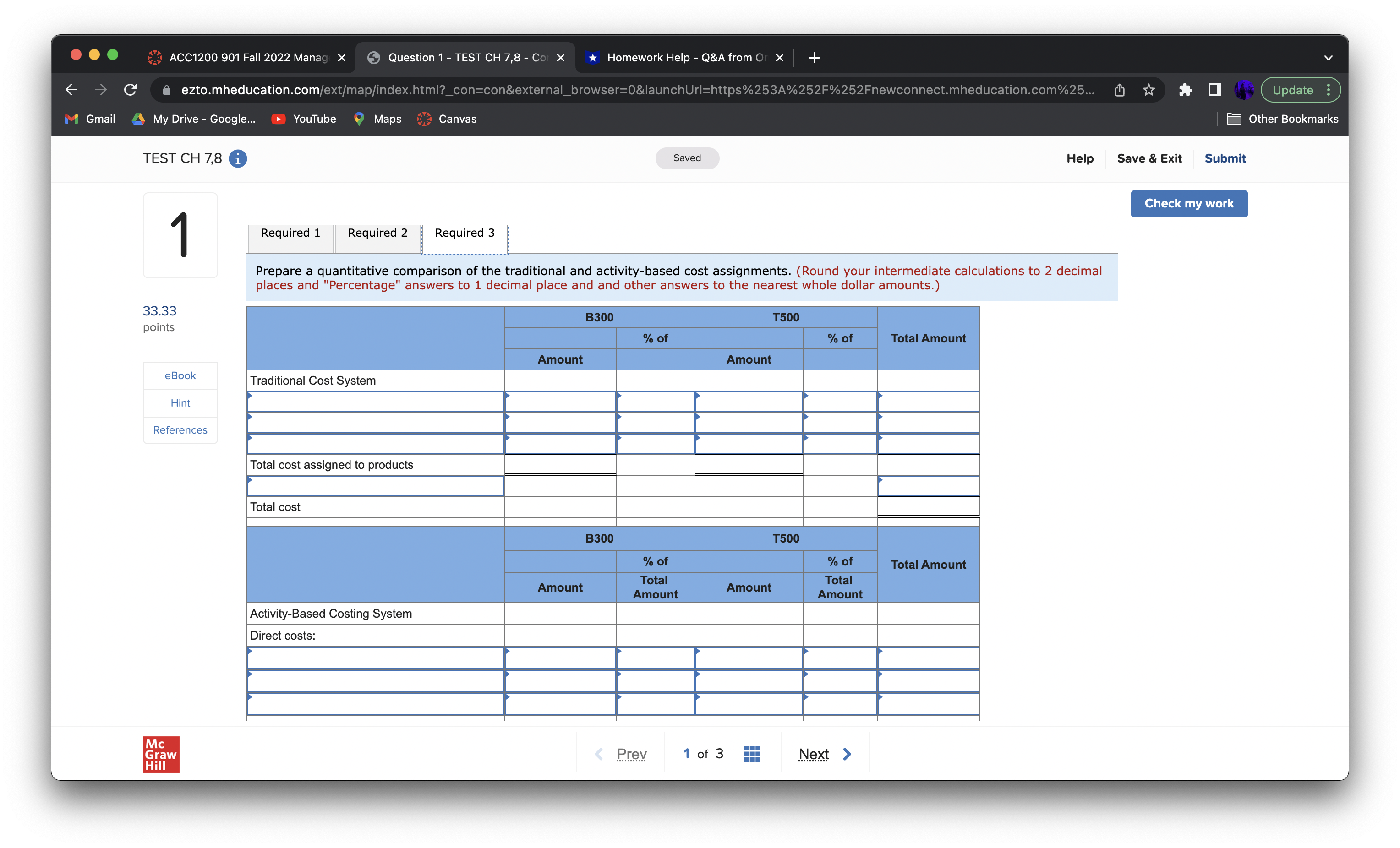This screenshot has width=1400, height=848.
Task: Open first row label dropdown under Direct costs
Action: pyautogui.click(x=375, y=658)
